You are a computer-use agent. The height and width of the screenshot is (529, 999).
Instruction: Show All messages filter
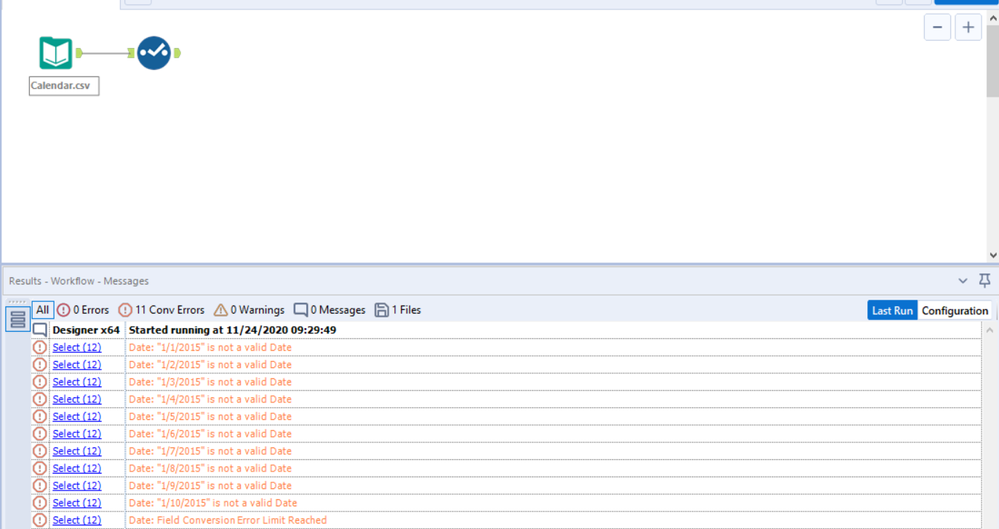(x=43, y=310)
